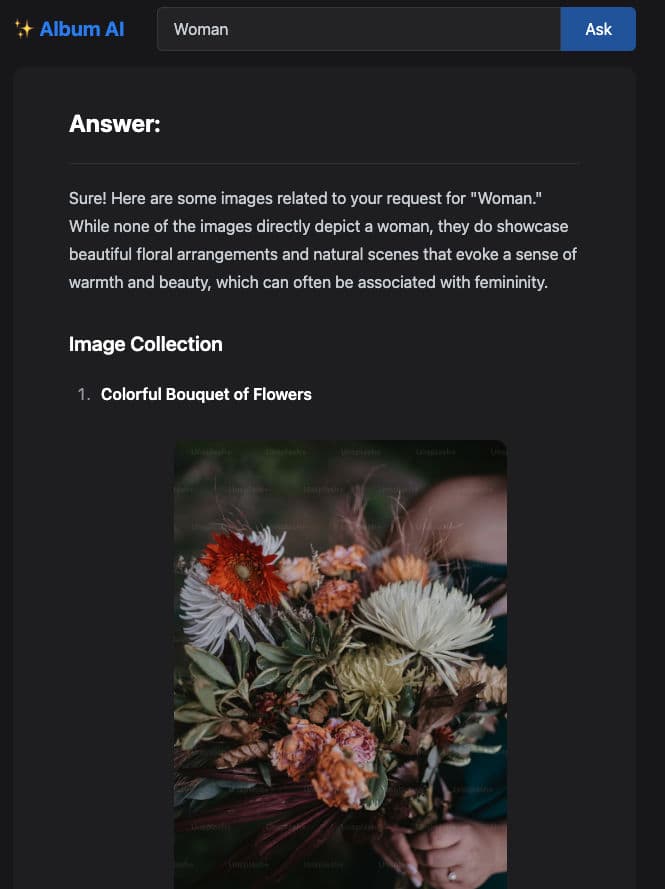Image resolution: width=665 pixels, height=889 pixels.
Task: Click the divider line below Answer heading
Action: point(324,164)
